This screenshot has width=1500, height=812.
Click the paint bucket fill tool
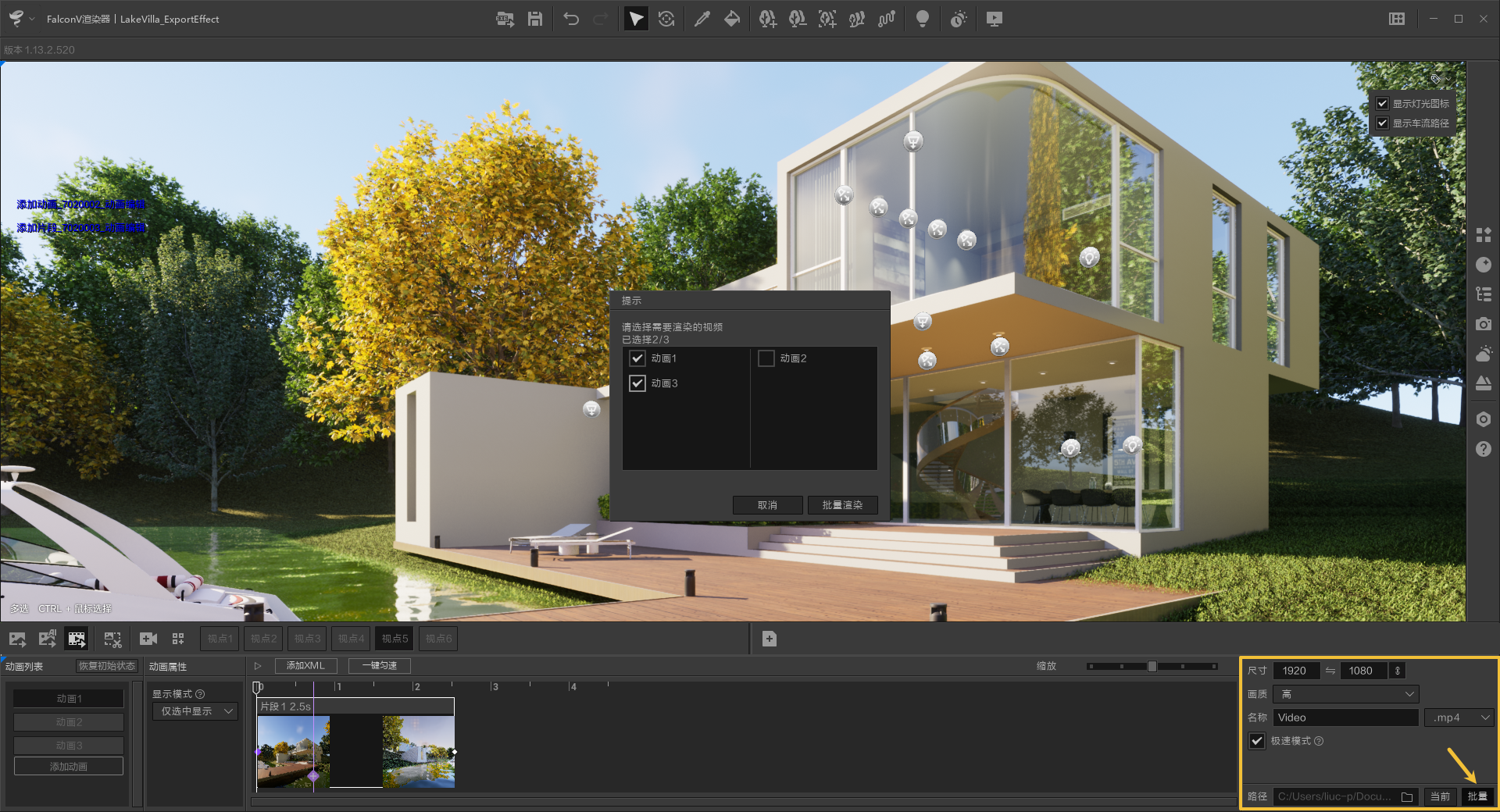(x=732, y=19)
